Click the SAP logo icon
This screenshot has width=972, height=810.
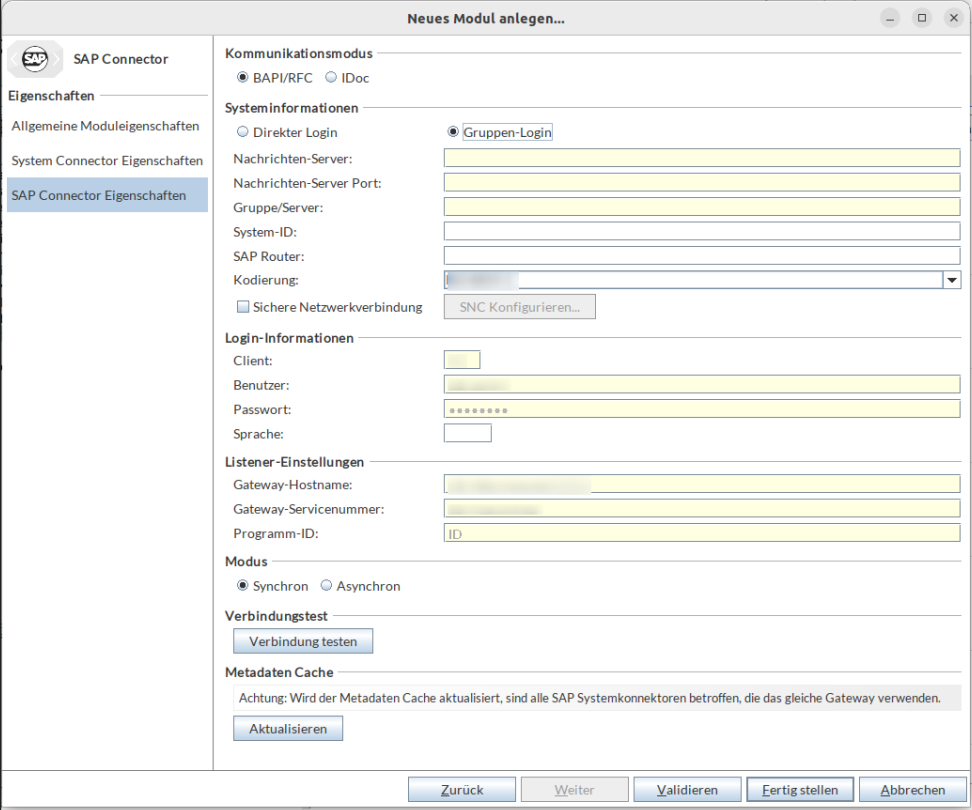tap(35, 59)
